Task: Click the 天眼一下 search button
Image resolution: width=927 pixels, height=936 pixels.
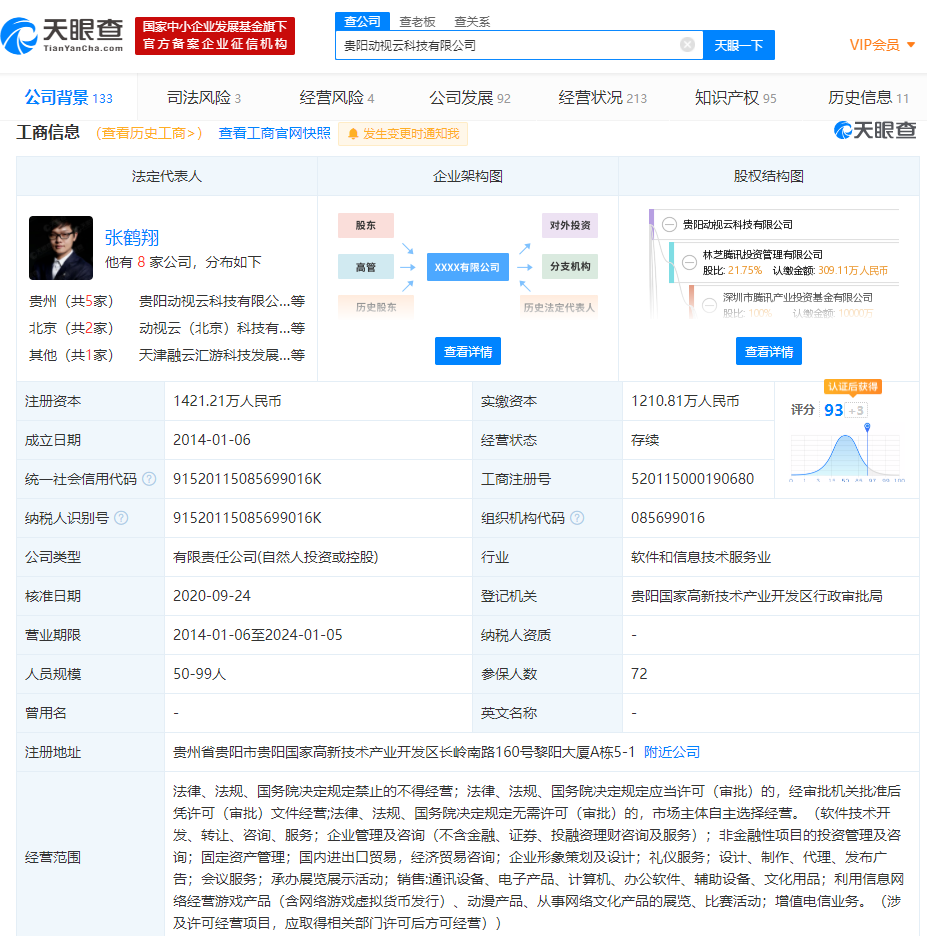Action: pos(738,45)
